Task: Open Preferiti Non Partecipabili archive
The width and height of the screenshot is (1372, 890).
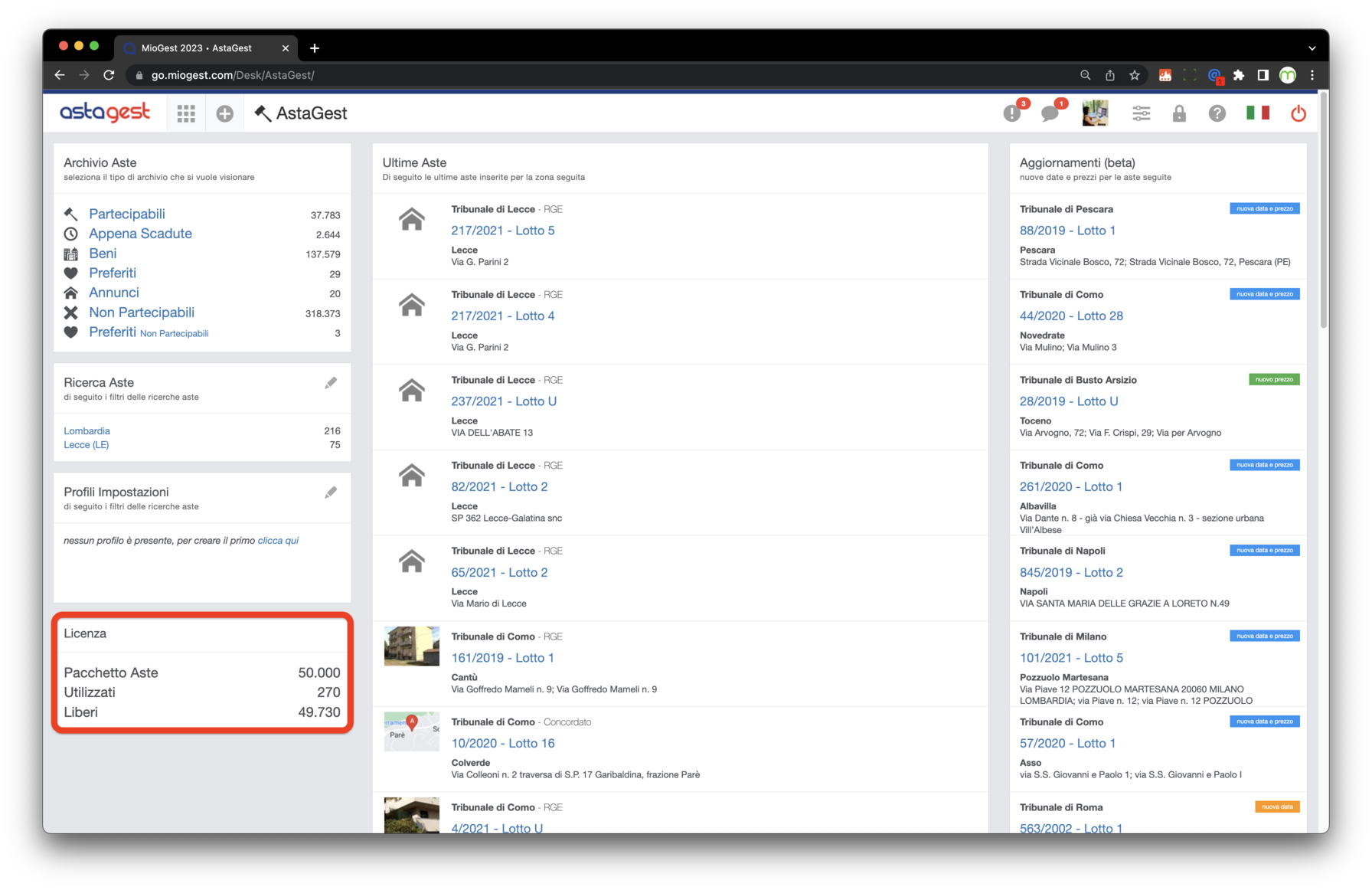Action: [x=149, y=332]
